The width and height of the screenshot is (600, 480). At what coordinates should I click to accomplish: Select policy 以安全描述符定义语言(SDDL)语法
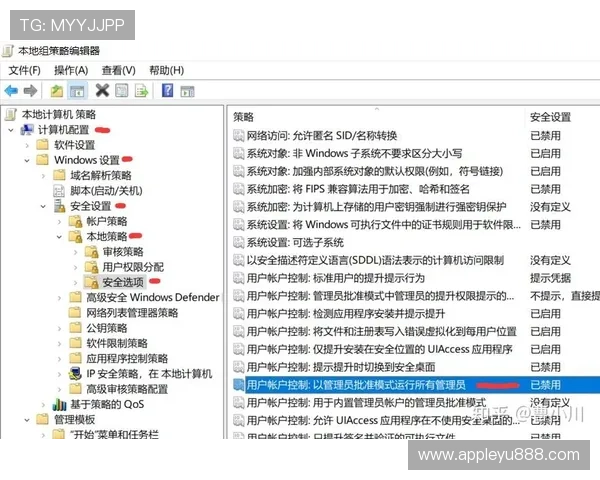pos(375,260)
